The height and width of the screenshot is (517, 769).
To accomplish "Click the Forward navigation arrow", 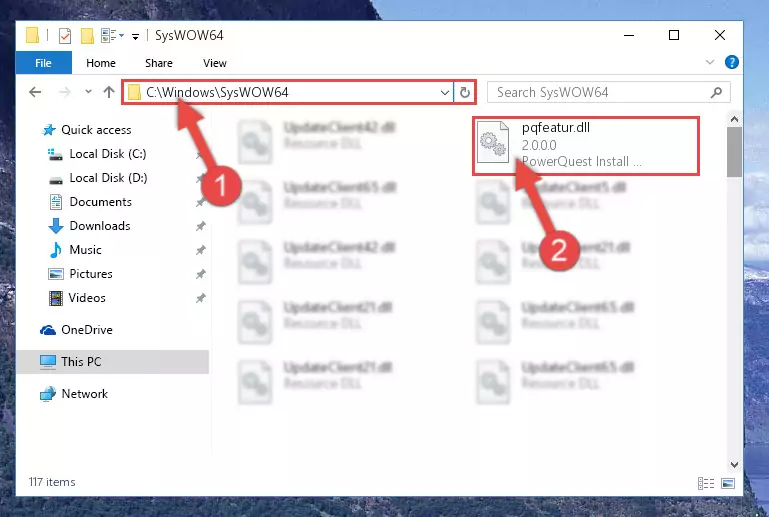I will [64, 92].
